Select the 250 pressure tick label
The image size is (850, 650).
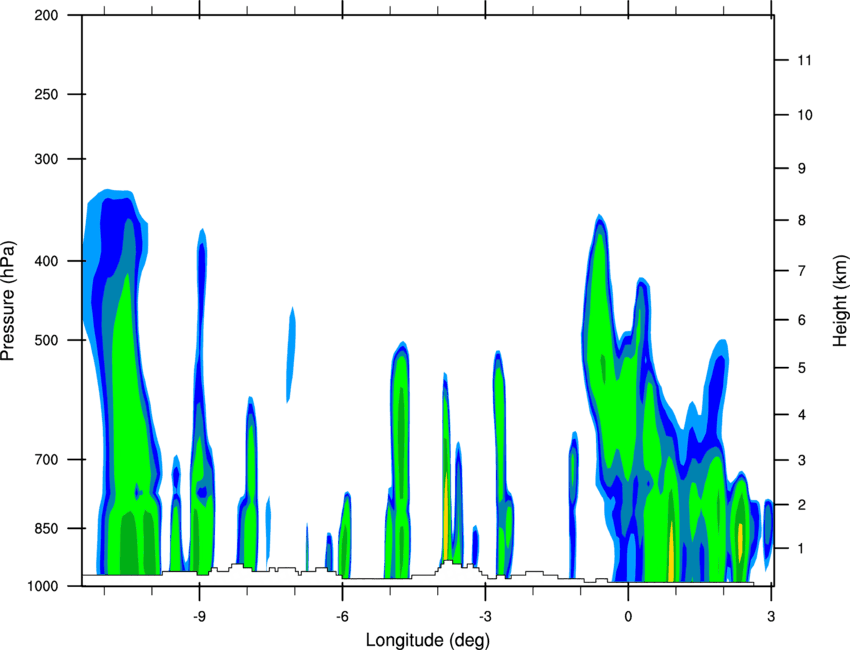click(x=46, y=94)
